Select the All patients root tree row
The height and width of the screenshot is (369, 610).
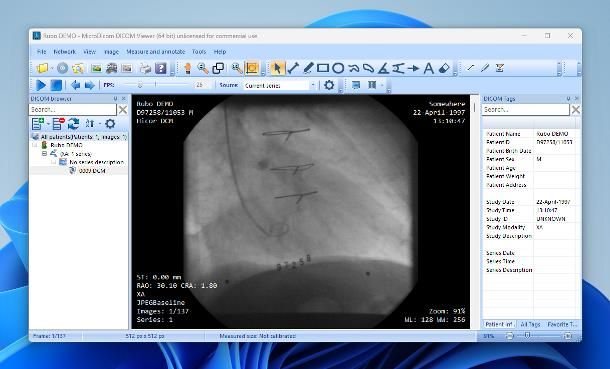(79, 137)
